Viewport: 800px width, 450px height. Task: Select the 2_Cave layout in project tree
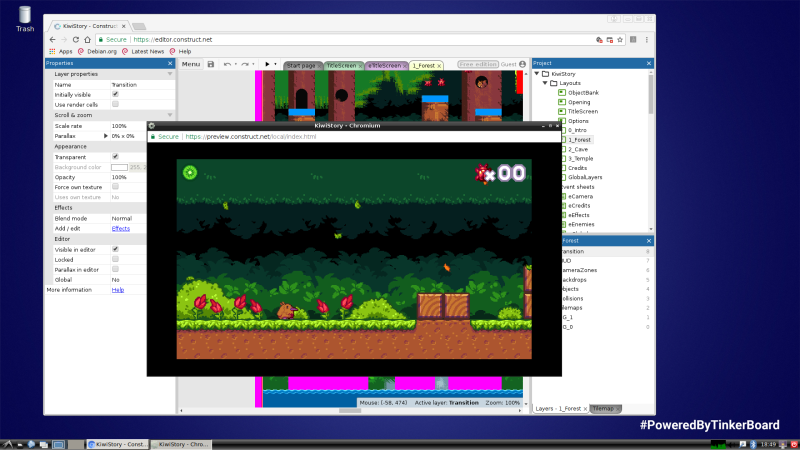click(578, 149)
